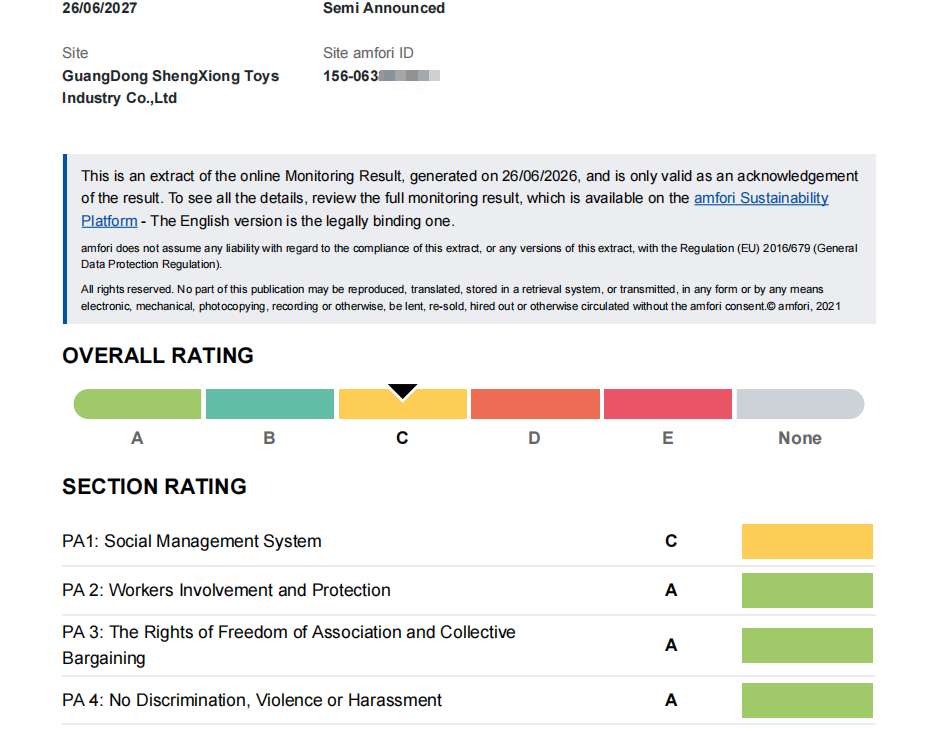Select the red E rating segment
This screenshot has height=731, width=925.
tap(668, 404)
